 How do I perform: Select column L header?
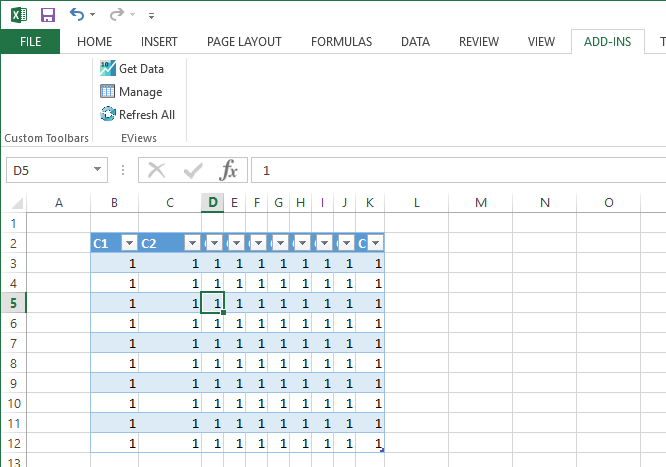click(x=416, y=203)
